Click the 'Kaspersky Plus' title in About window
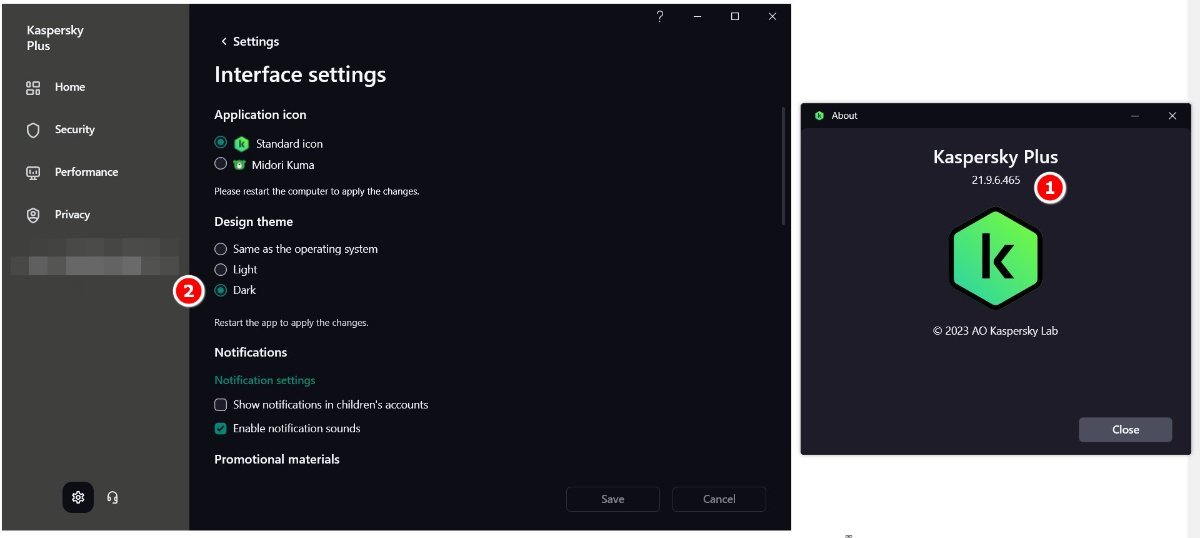This screenshot has height=538, width=1200. pyautogui.click(x=995, y=157)
